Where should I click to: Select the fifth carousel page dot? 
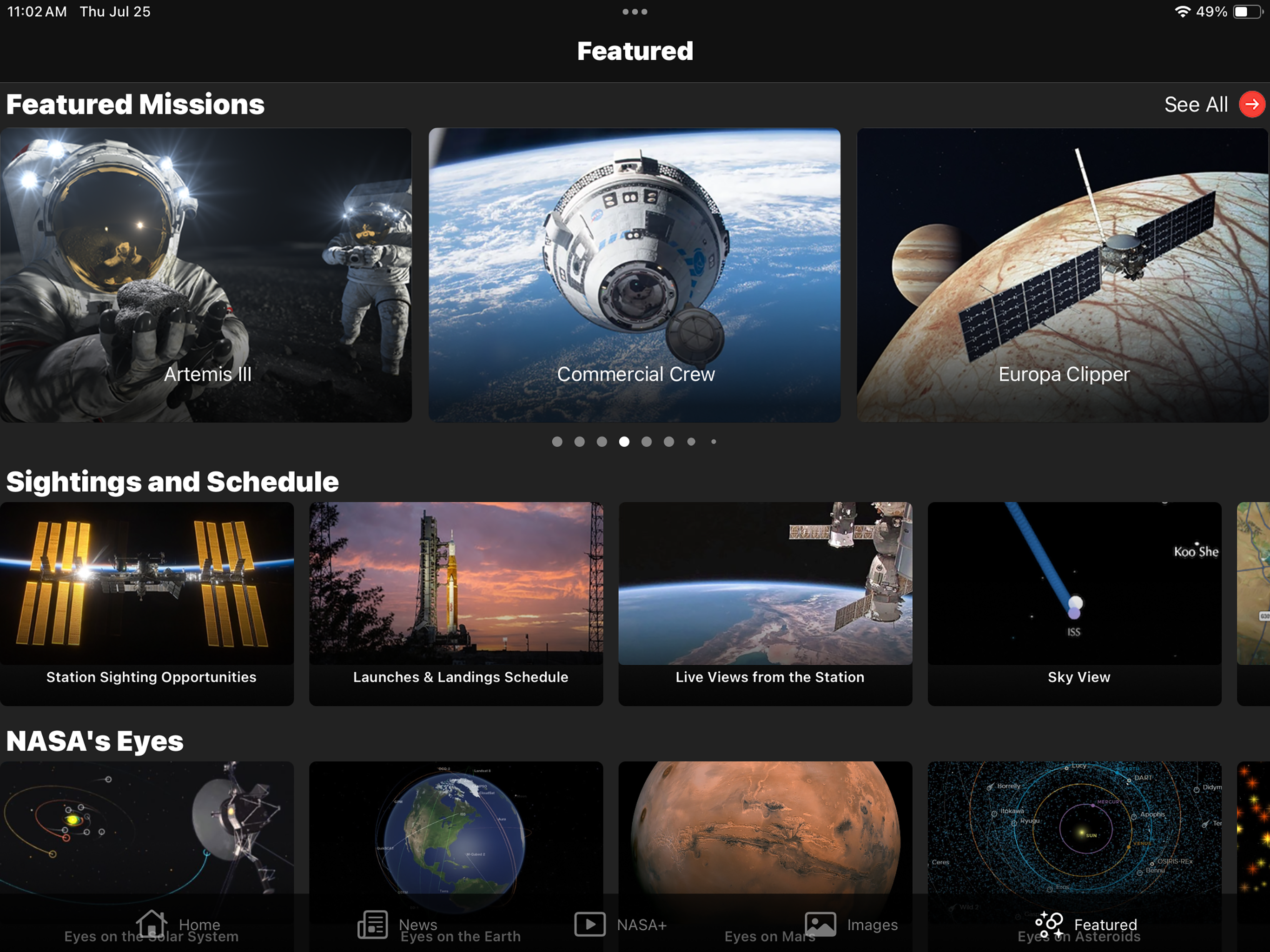647,442
